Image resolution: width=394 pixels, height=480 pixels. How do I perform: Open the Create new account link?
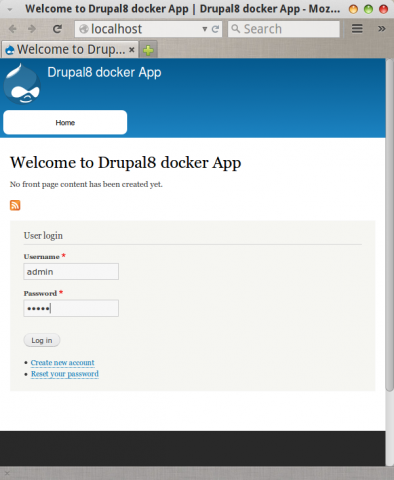coord(62,362)
